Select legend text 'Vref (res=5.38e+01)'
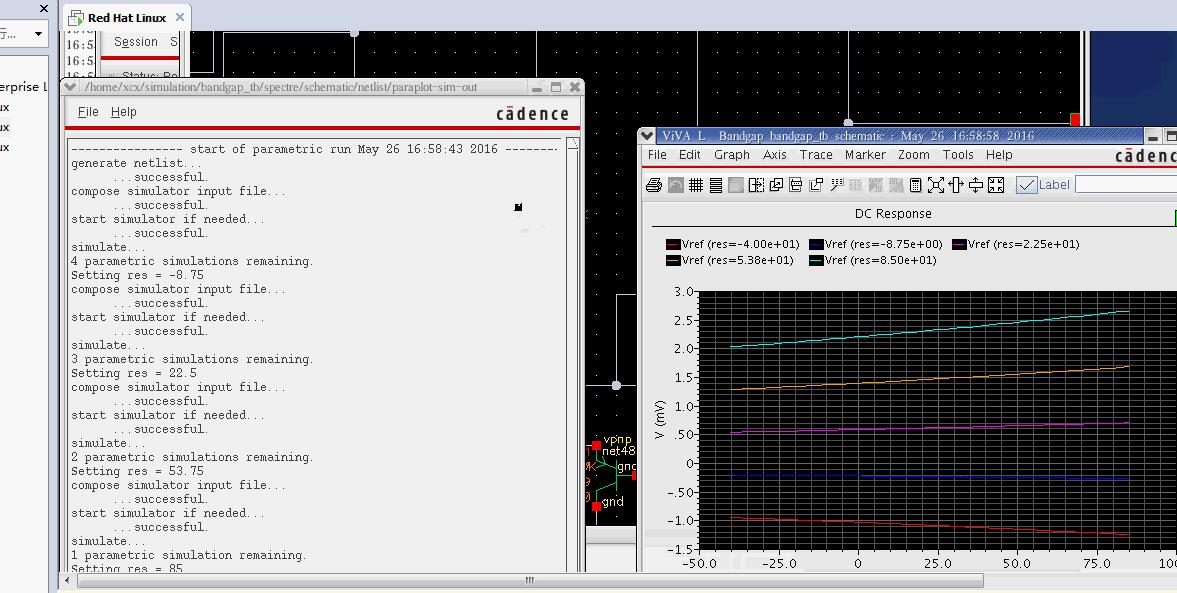Viewport: 1177px width, 593px height. tap(738, 260)
